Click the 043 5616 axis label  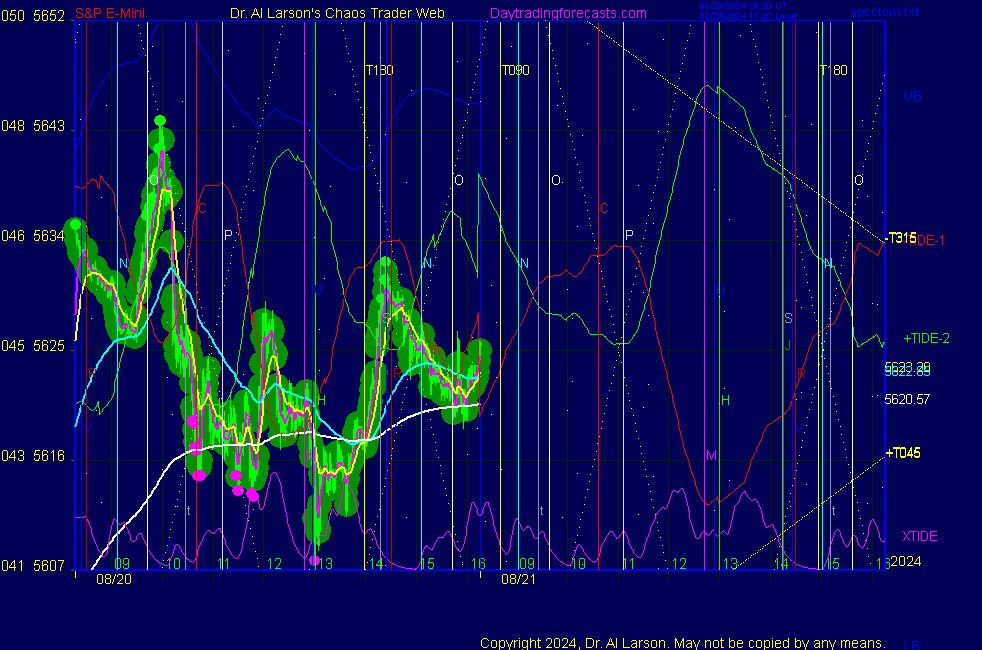(x=33, y=456)
